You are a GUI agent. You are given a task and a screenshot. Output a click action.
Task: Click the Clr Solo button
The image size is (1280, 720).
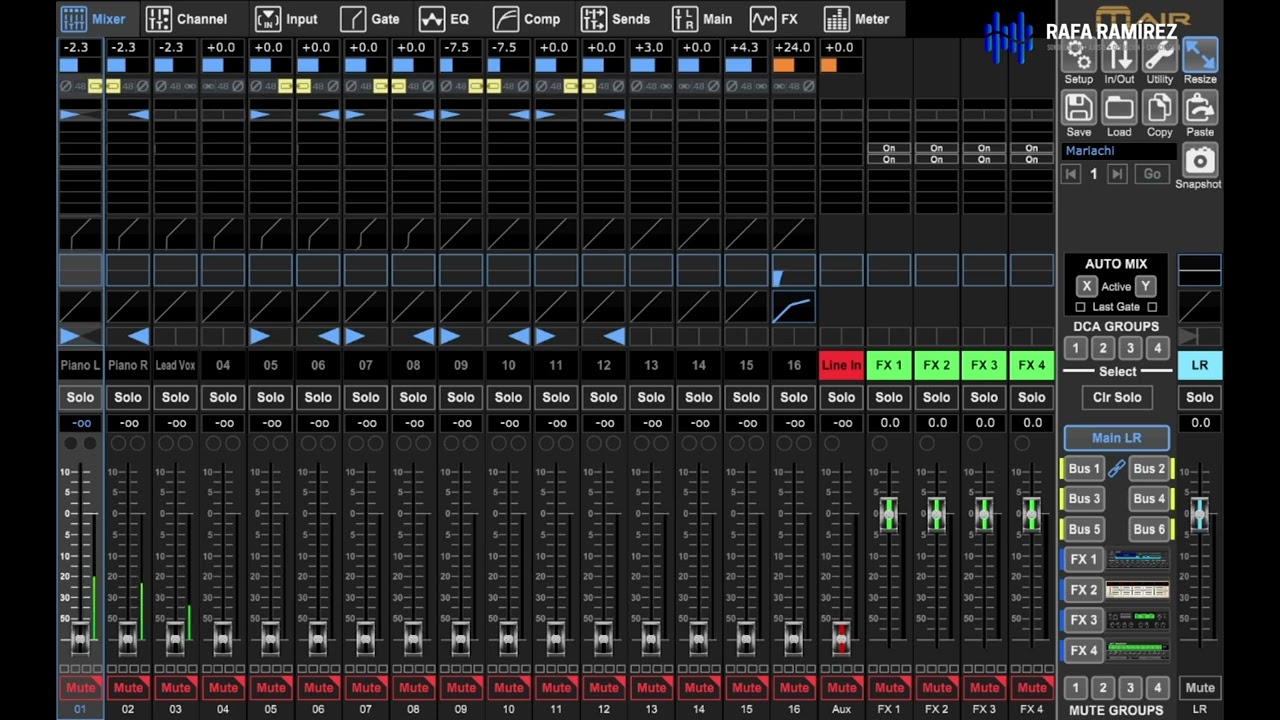click(1117, 397)
